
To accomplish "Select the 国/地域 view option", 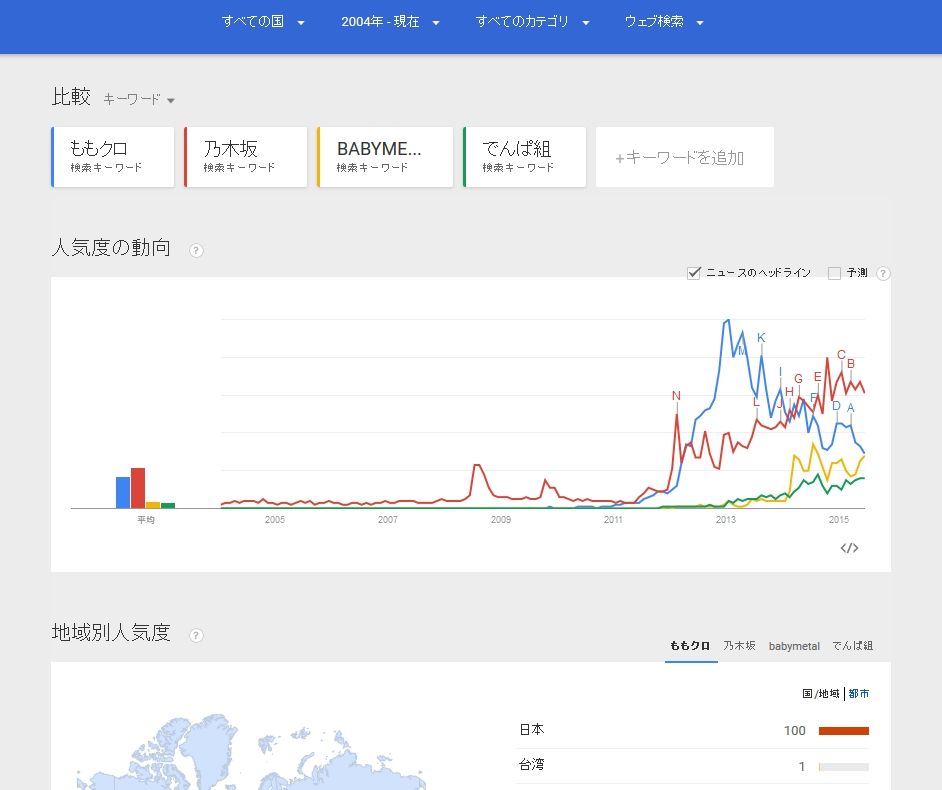I will pos(821,694).
